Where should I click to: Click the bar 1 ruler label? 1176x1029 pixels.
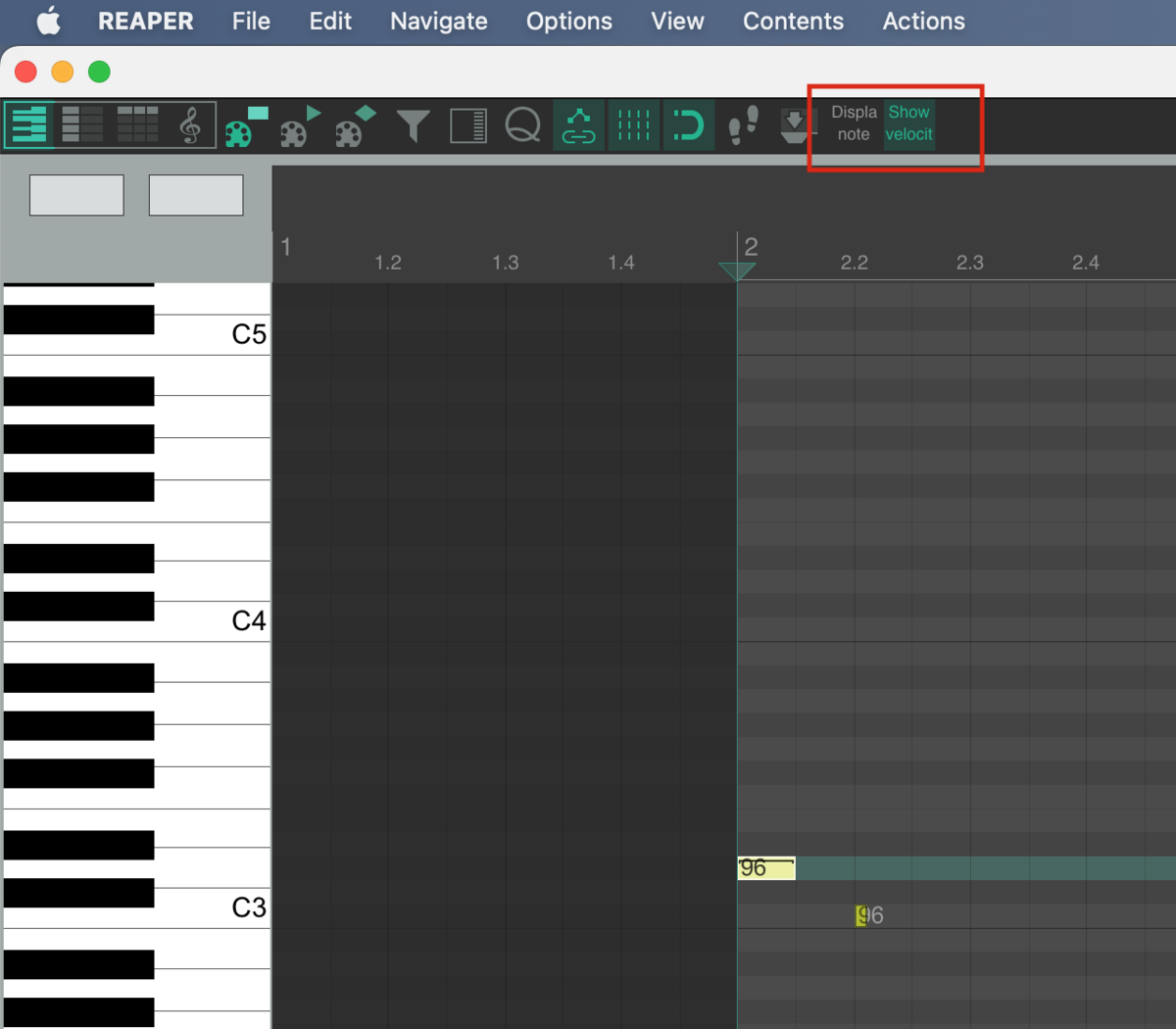coord(285,247)
